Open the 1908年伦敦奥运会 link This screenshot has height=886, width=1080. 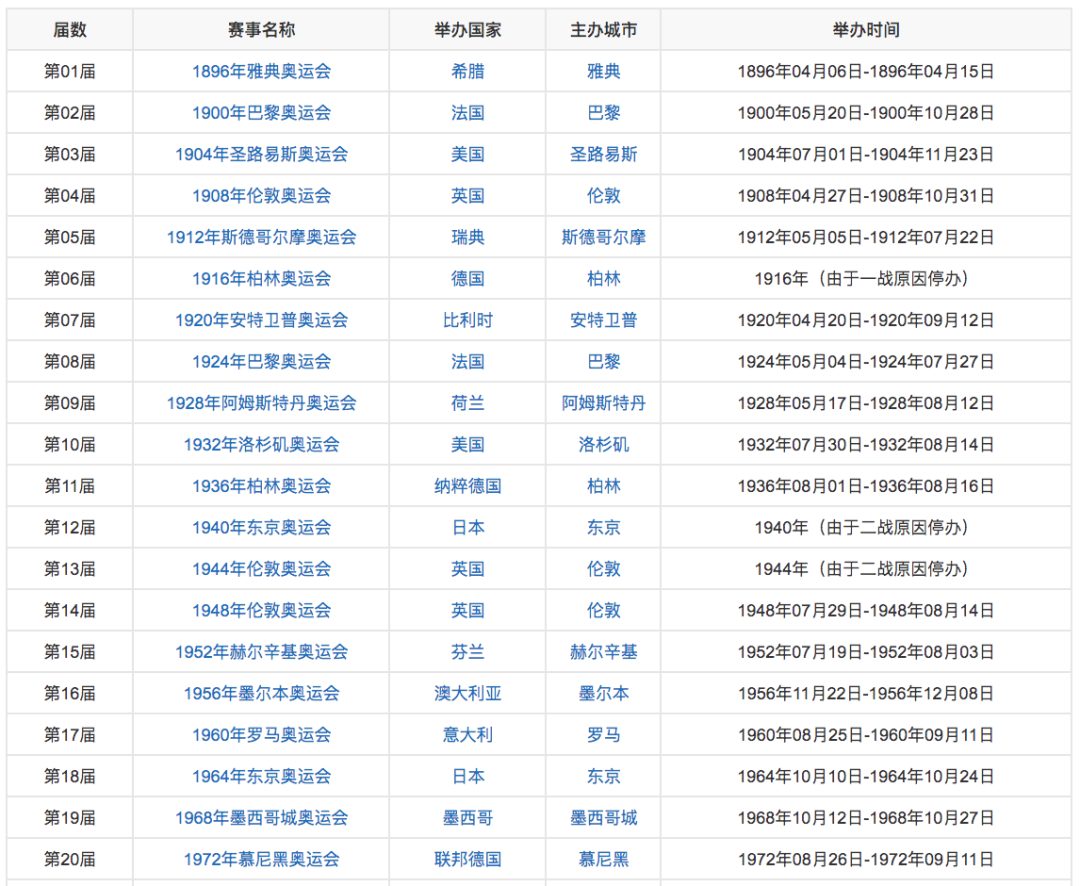[x=261, y=196]
